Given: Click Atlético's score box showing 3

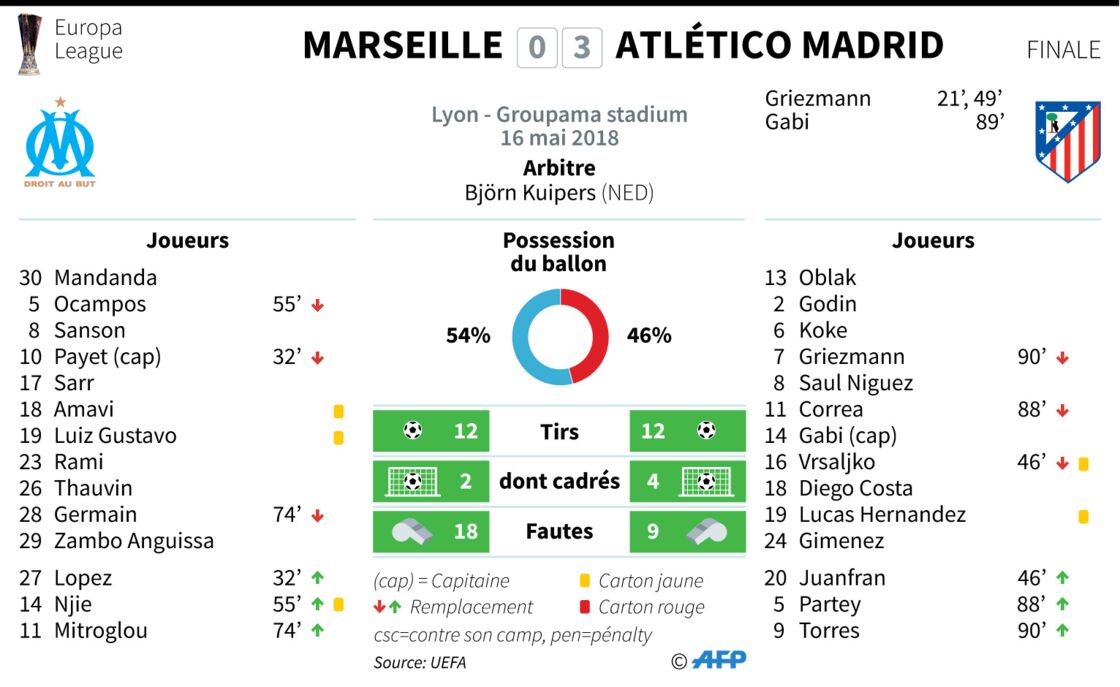Looking at the screenshot, I should click(582, 48).
